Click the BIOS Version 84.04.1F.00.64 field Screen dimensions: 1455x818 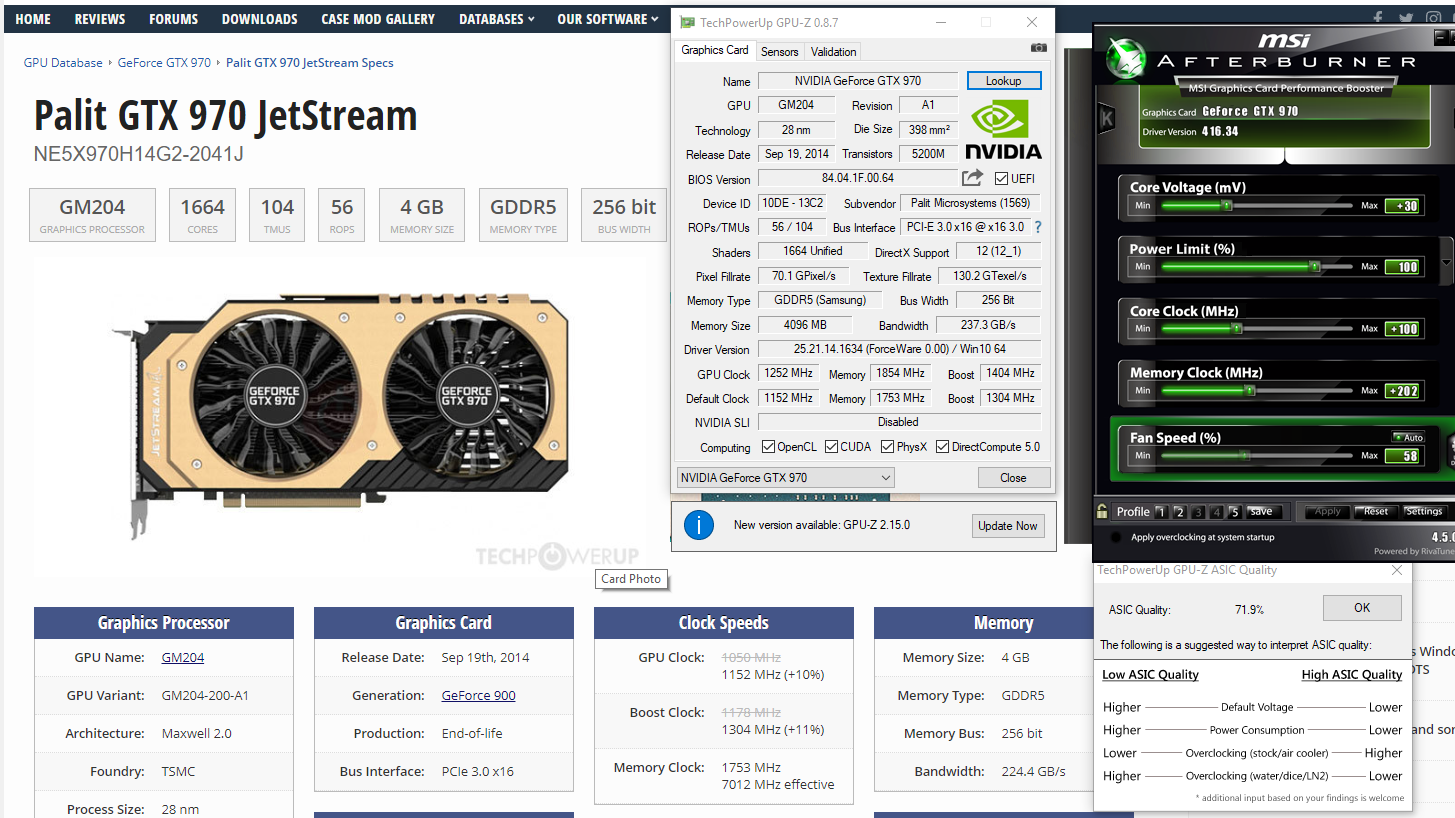click(x=857, y=179)
